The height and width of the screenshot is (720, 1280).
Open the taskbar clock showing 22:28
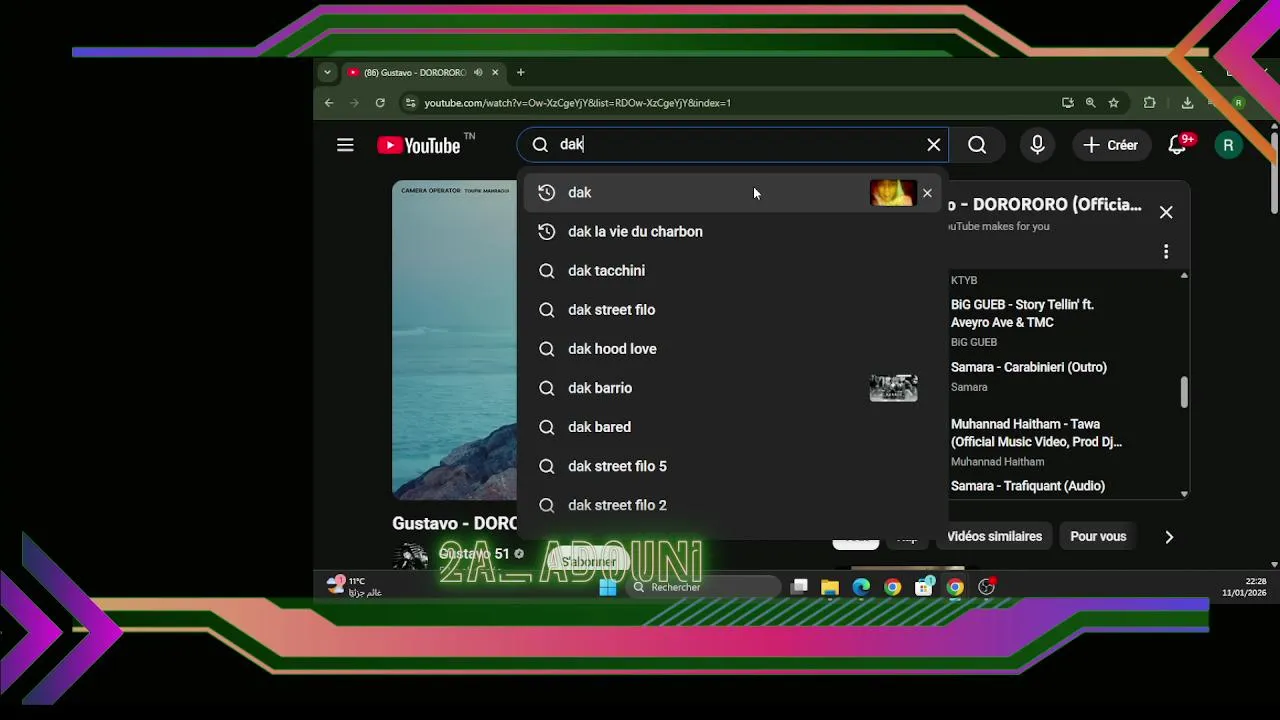coord(1244,587)
